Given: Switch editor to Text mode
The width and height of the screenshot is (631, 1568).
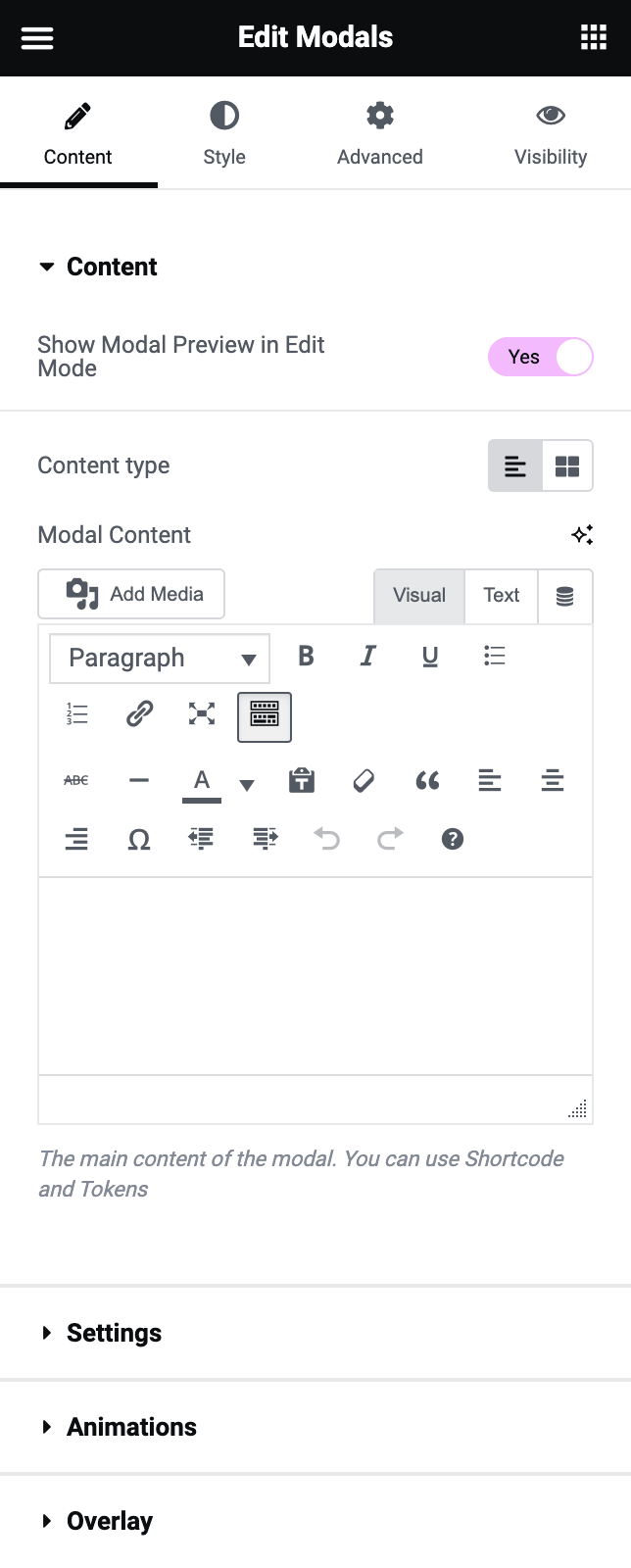Looking at the screenshot, I should pos(501,596).
